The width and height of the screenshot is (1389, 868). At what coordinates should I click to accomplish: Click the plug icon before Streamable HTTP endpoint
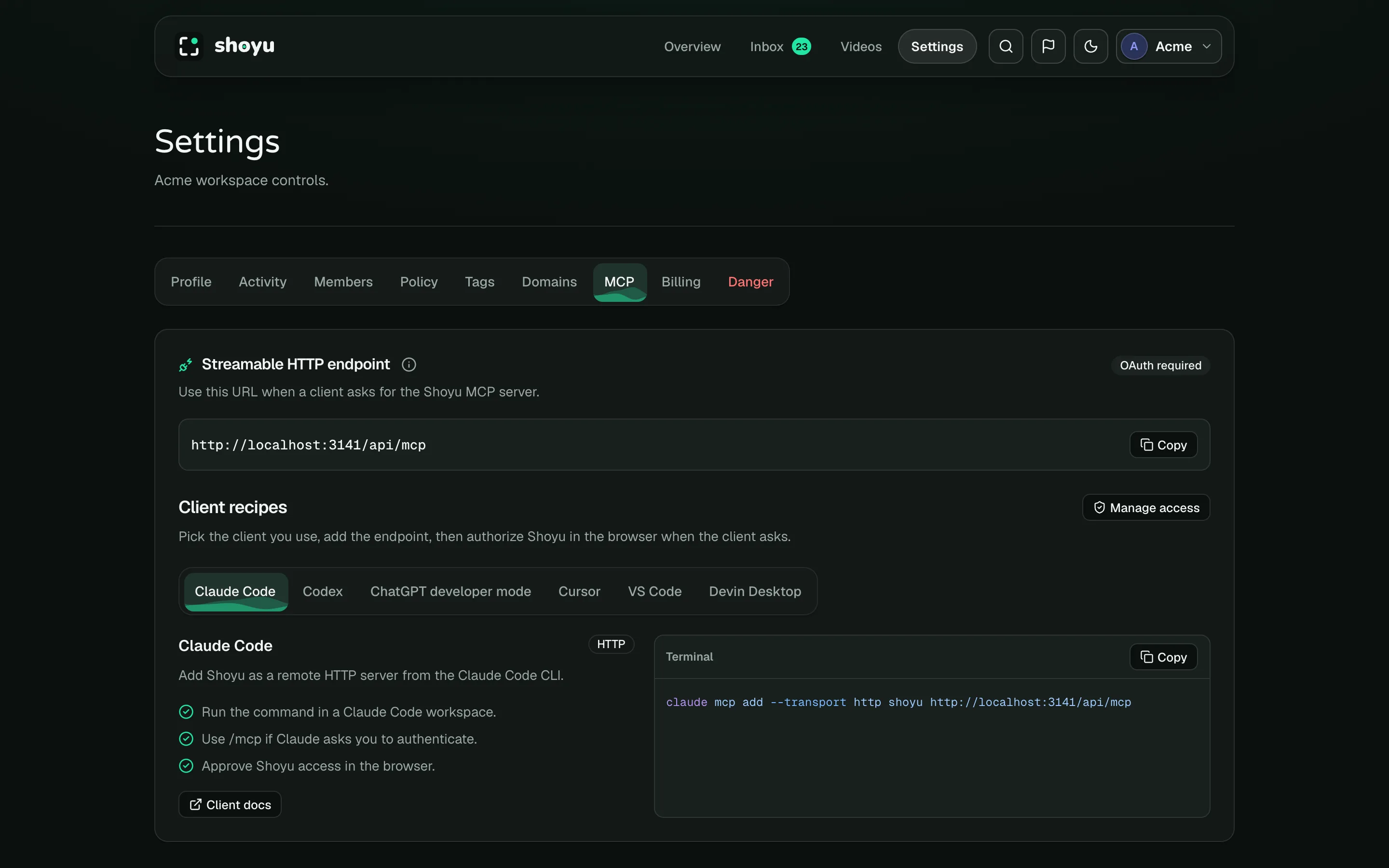click(185, 365)
